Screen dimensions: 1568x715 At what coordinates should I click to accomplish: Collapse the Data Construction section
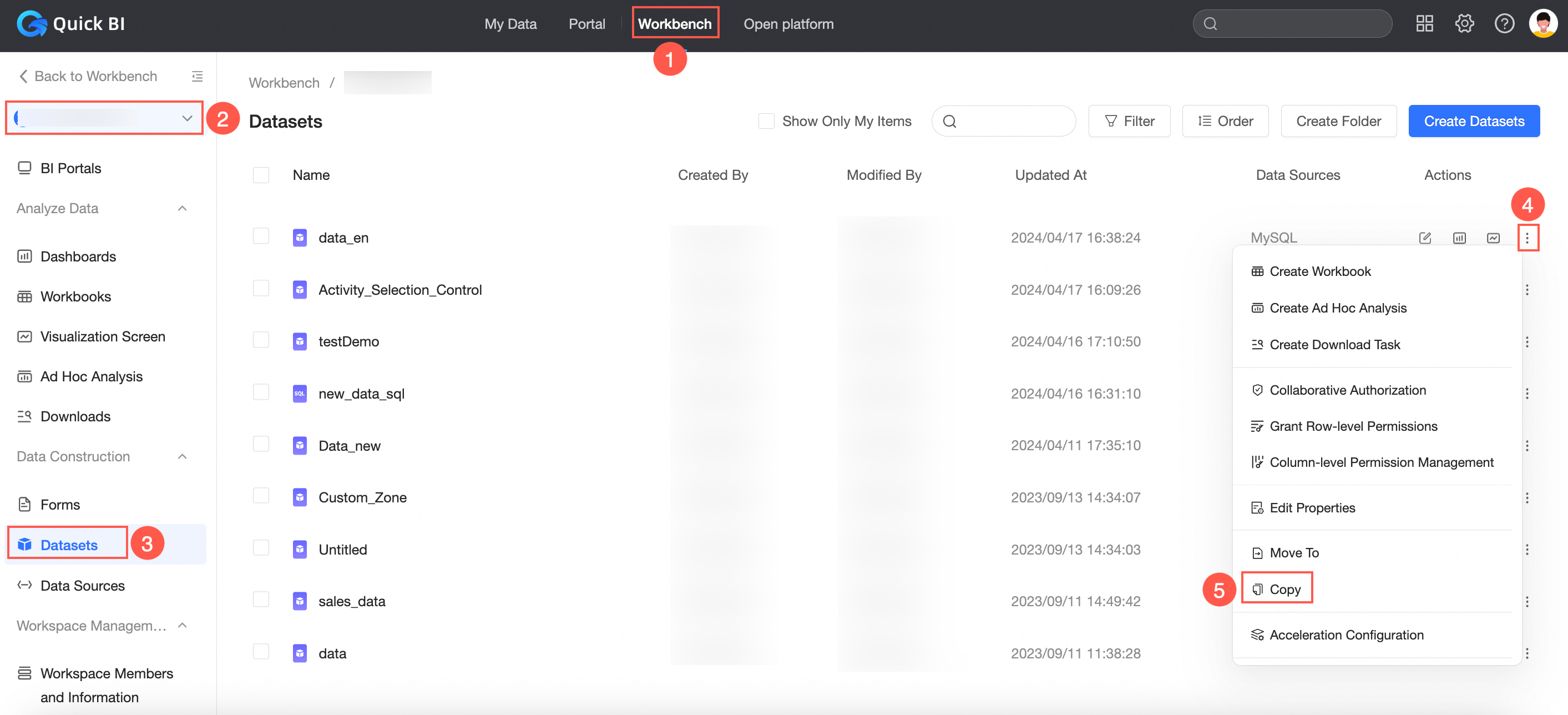pos(182,456)
